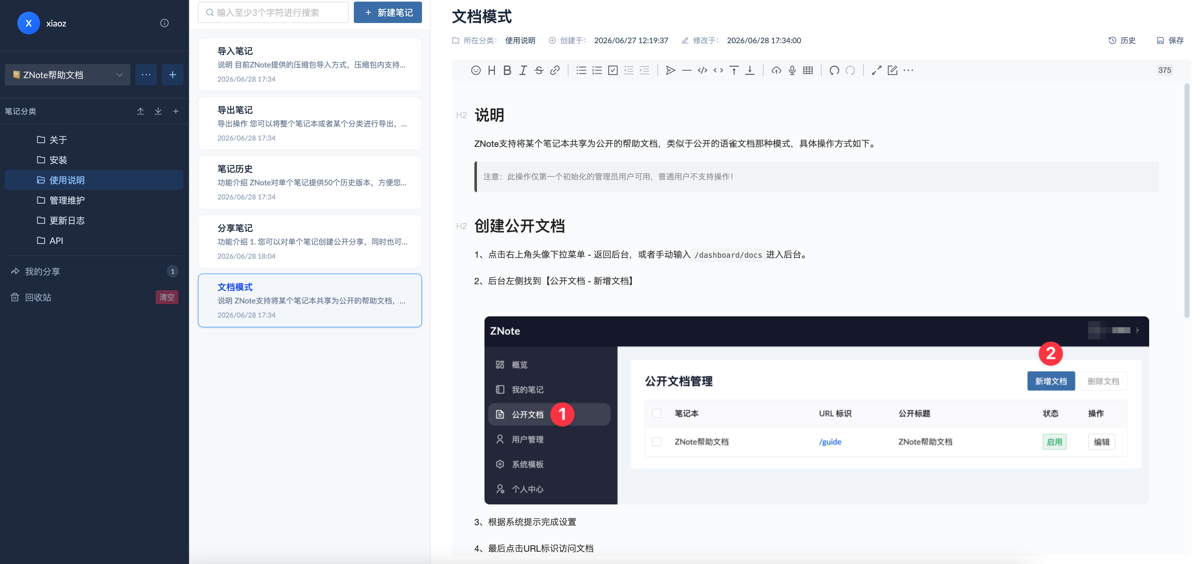This screenshot has height=564, width=1200.
Task: Undo the last edit
Action: tap(834, 70)
